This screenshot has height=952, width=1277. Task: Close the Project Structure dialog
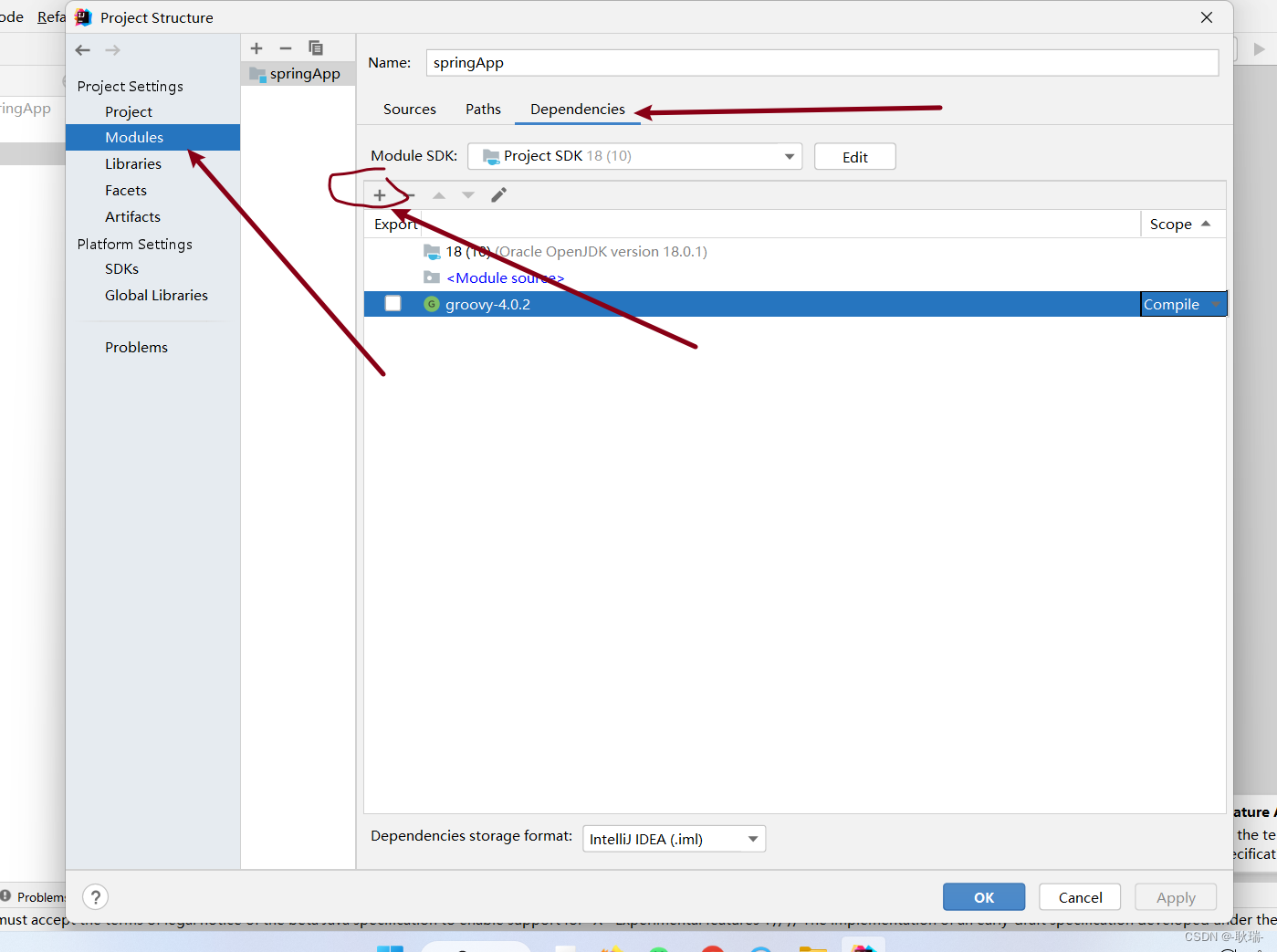coord(1207,17)
